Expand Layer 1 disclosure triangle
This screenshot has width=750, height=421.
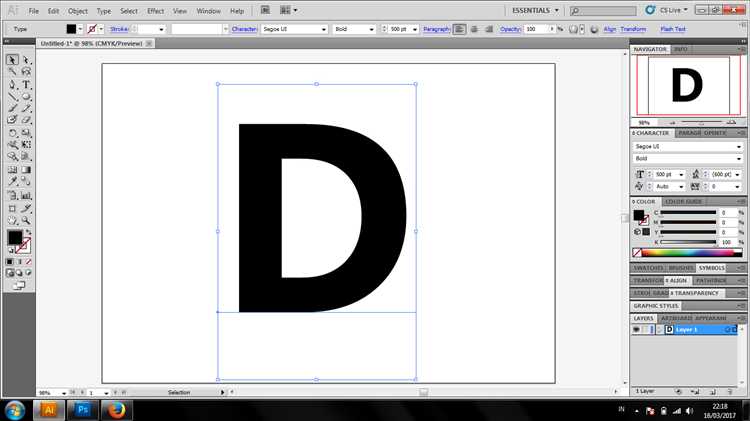[x=660, y=330]
